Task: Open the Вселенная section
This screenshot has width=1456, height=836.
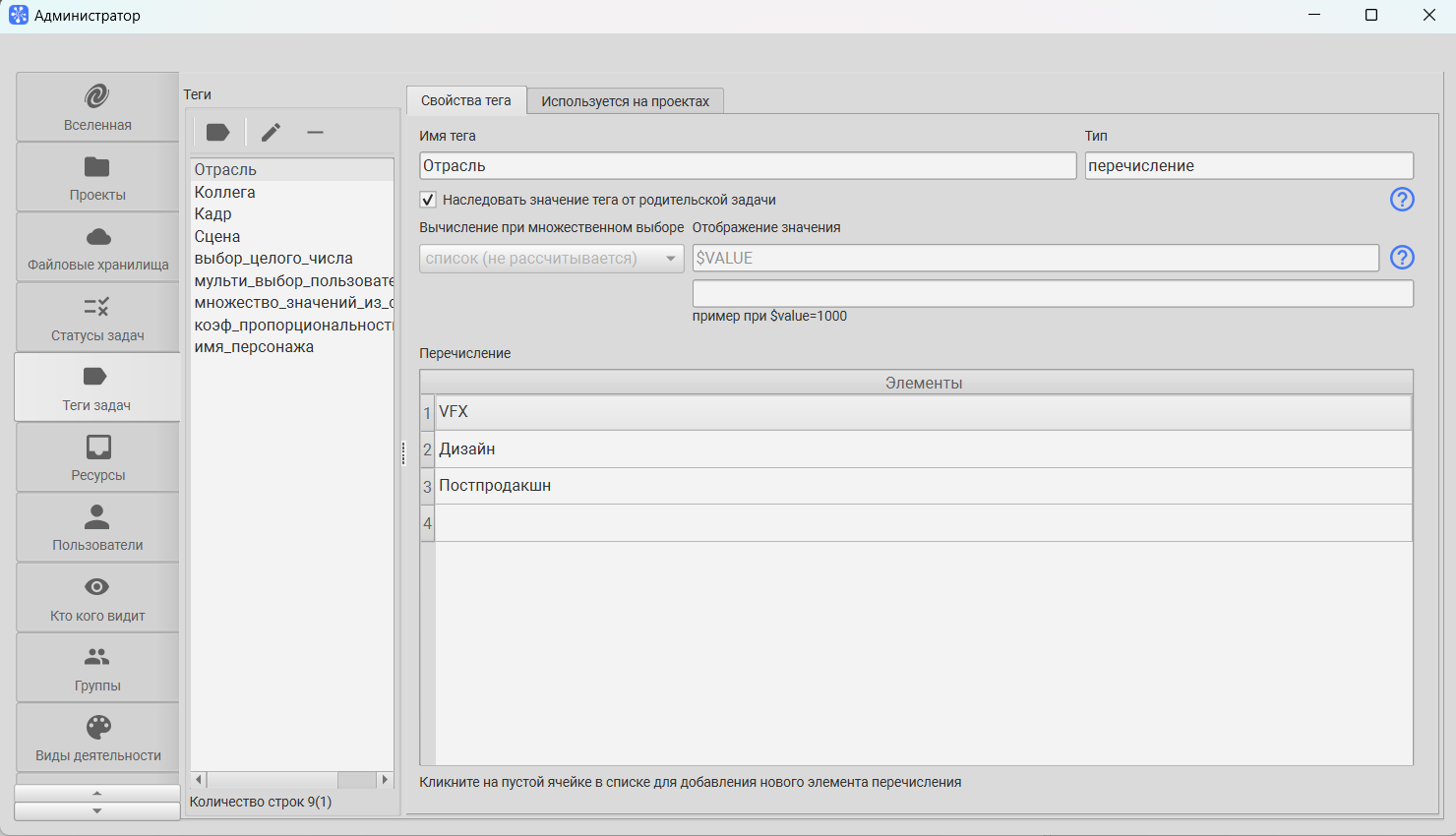Action: click(97, 106)
